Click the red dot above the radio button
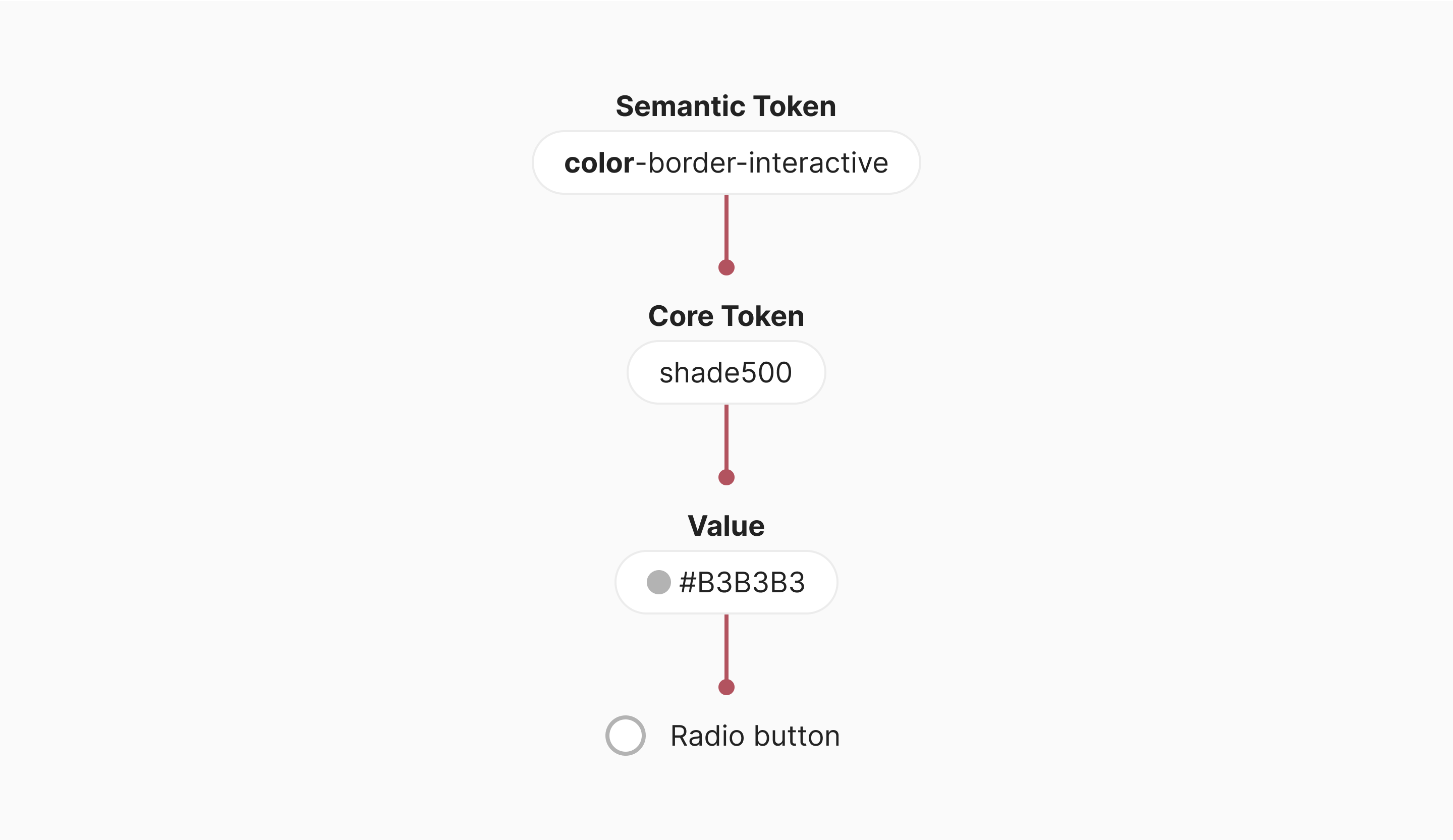Viewport: 1453px width, 840px height. (726, 687)
